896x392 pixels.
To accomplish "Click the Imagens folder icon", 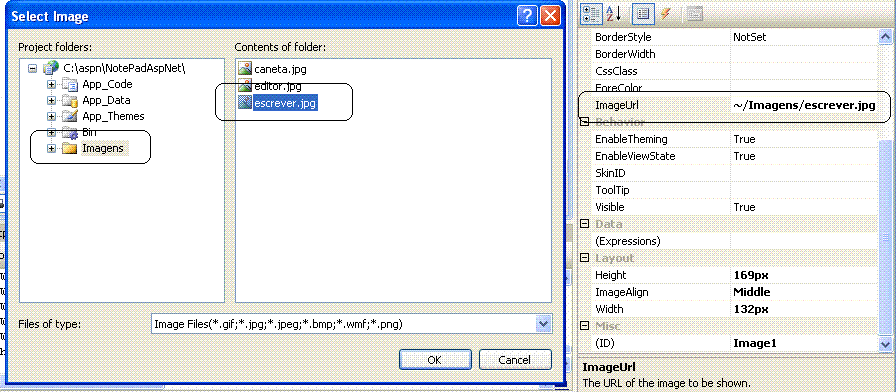I will (x=70, y=149).
